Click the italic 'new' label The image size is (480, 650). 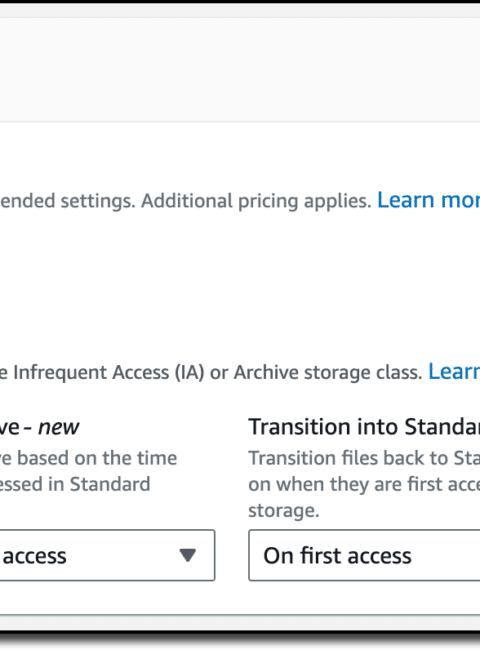click(x=58, y=427)
